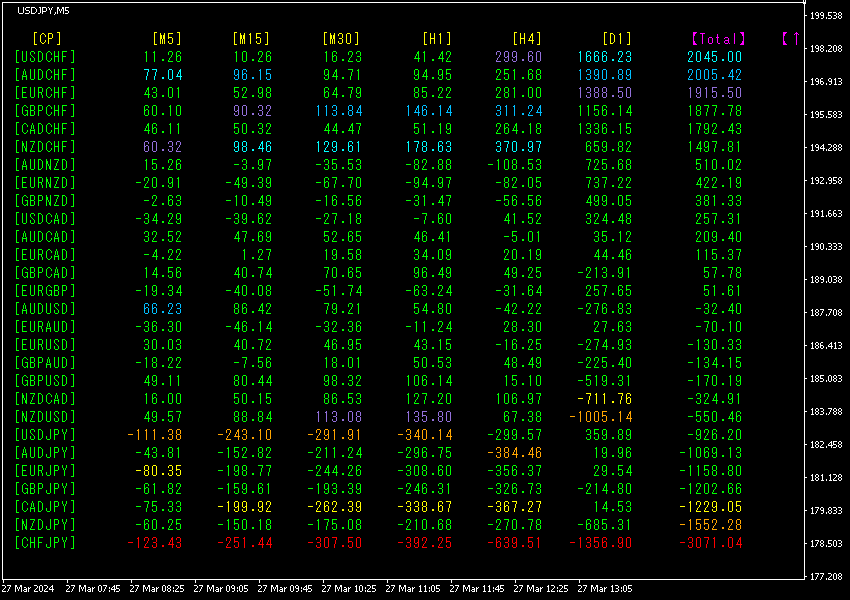Click CADJPY total value -1229.05
The image size is (850, 600).
point(711,507)
